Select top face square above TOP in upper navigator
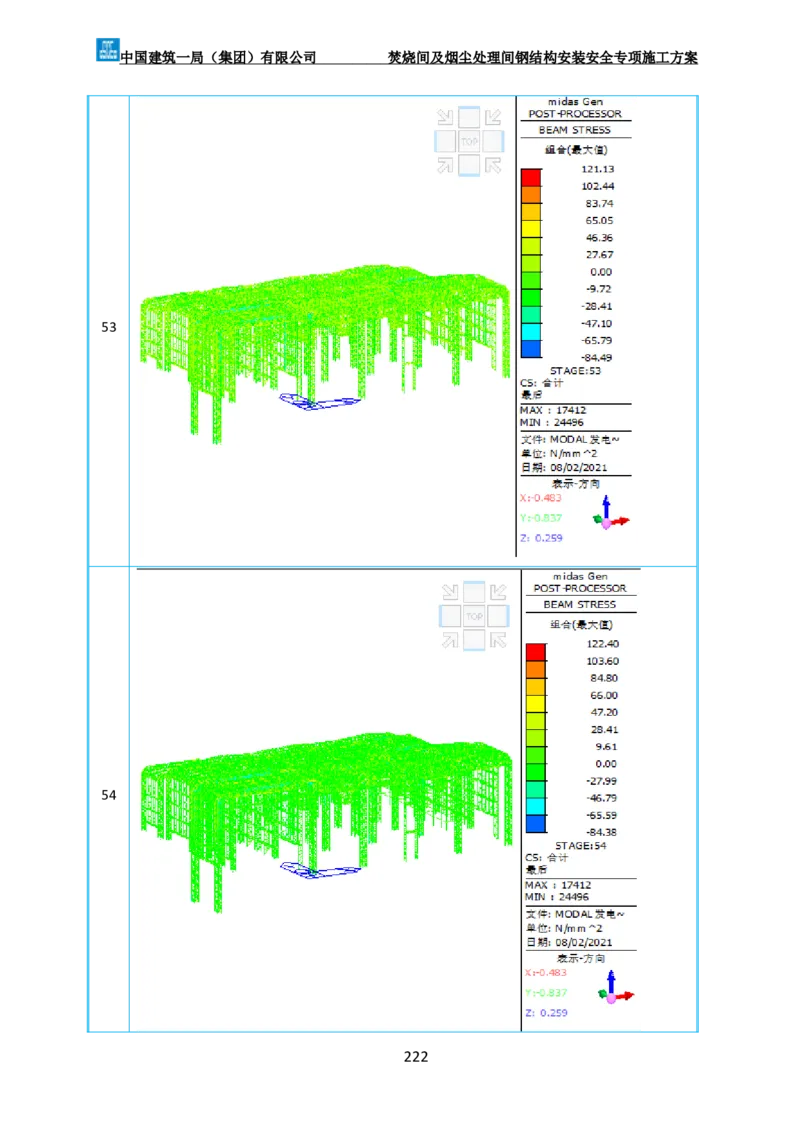This screenshot has width=800, height=1132. [x=469, y=118]
